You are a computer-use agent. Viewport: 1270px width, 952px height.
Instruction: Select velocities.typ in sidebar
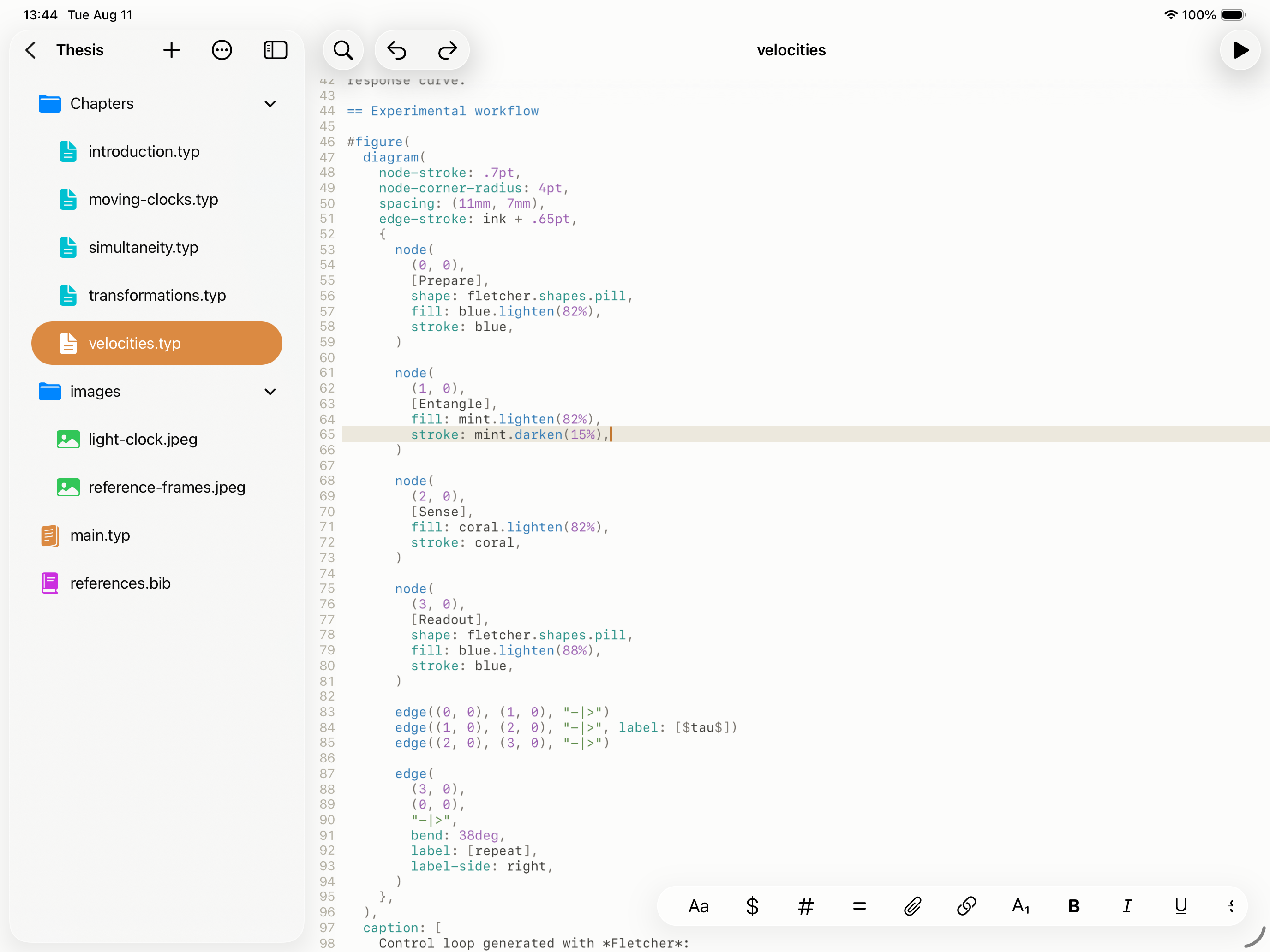[156, 343]
